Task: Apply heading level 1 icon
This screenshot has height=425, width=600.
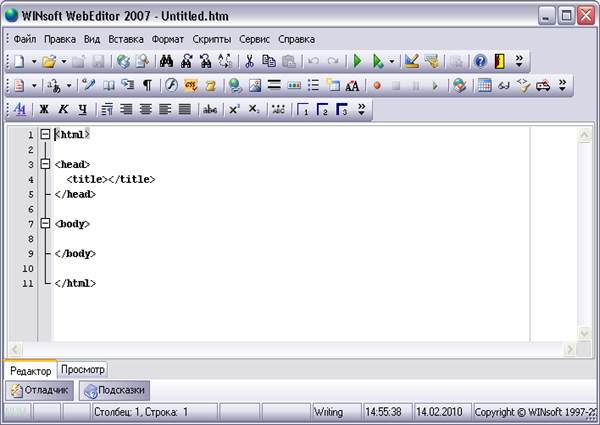Action: click(x=303, y=109)
